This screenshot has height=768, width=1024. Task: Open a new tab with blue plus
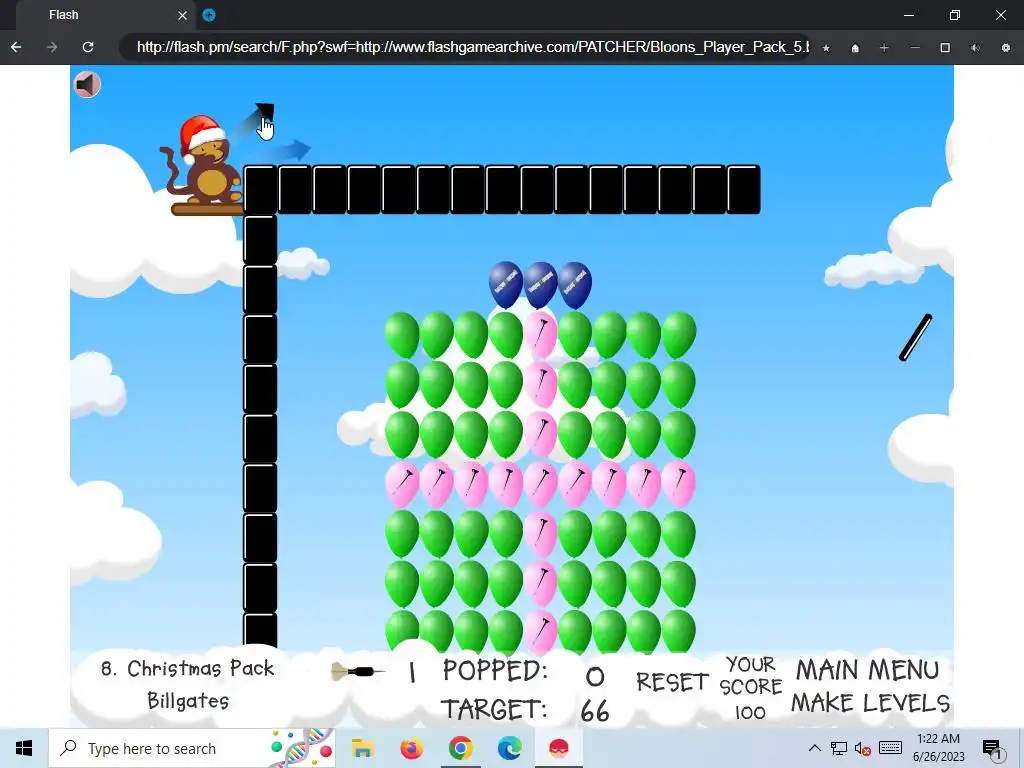pos(209,15)
